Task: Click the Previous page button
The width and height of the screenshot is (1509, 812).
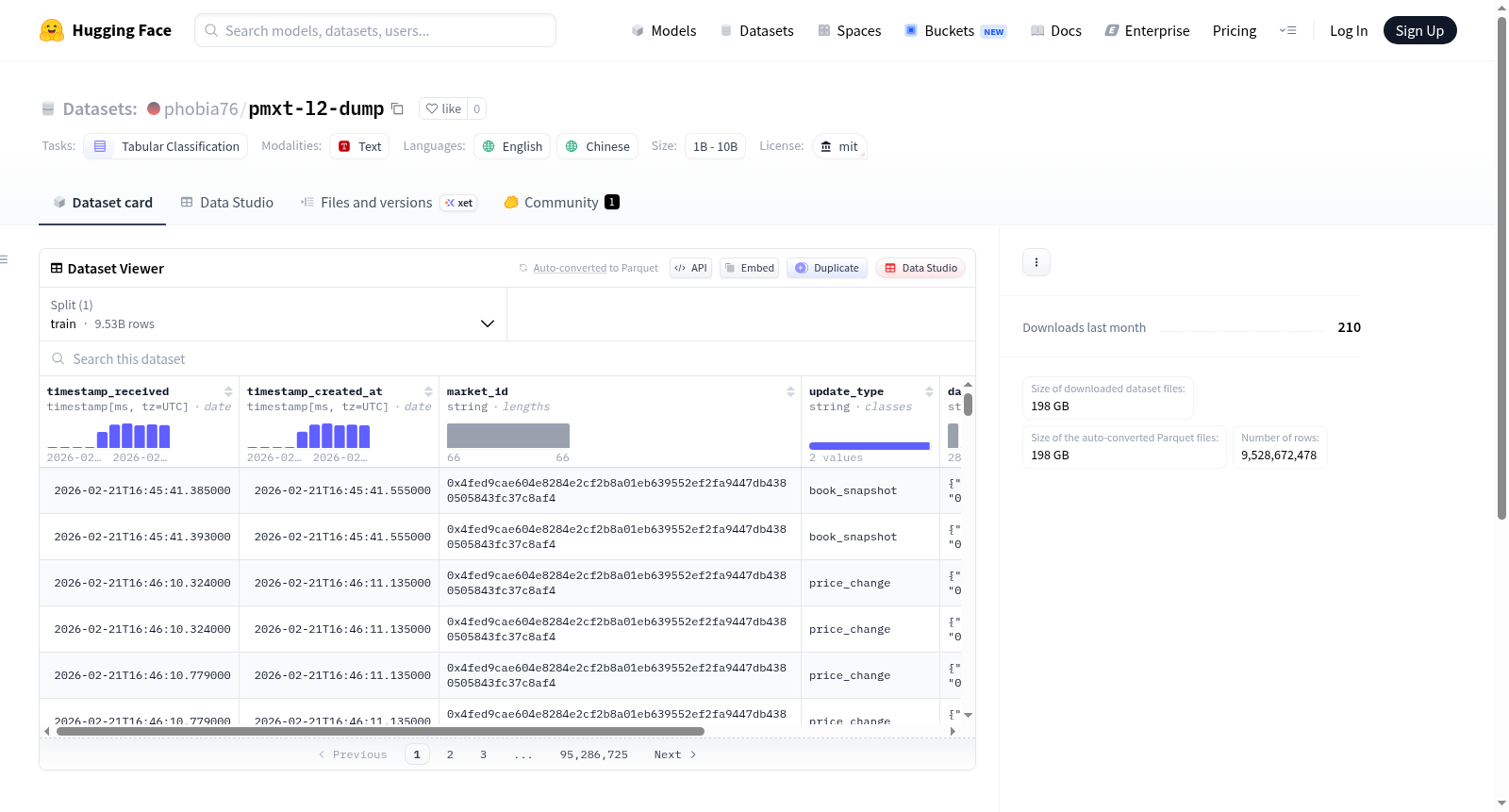Action: [353, 754]
